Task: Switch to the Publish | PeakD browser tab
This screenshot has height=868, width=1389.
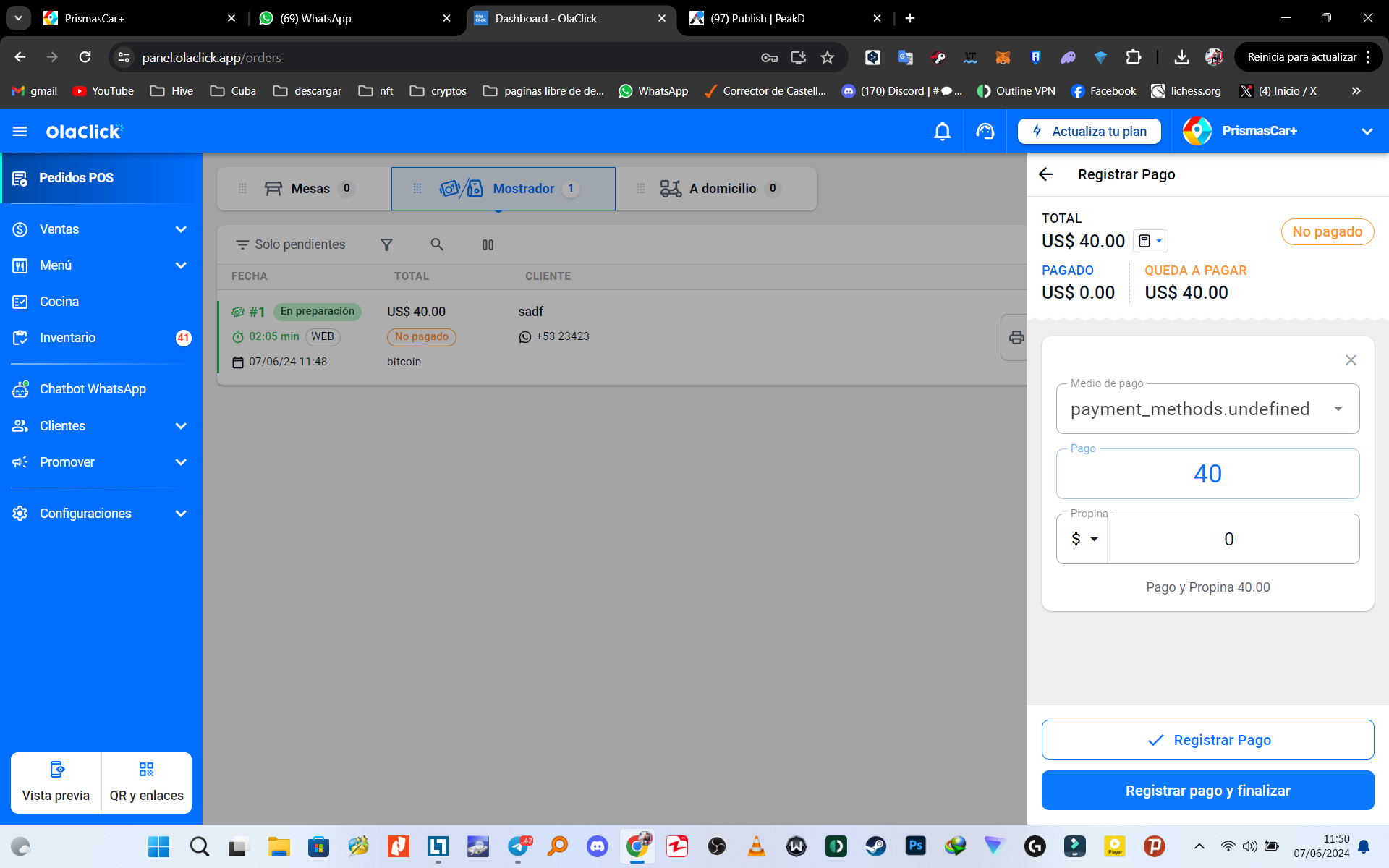Action: [785, 18]
